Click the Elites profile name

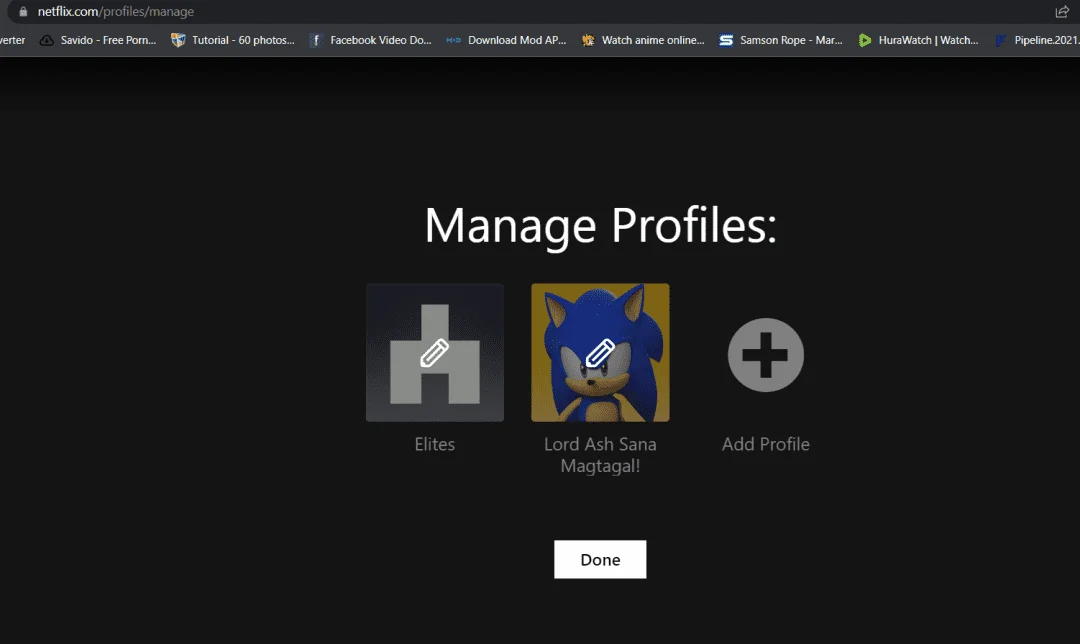pyautogui.click(x=435, y=444)
